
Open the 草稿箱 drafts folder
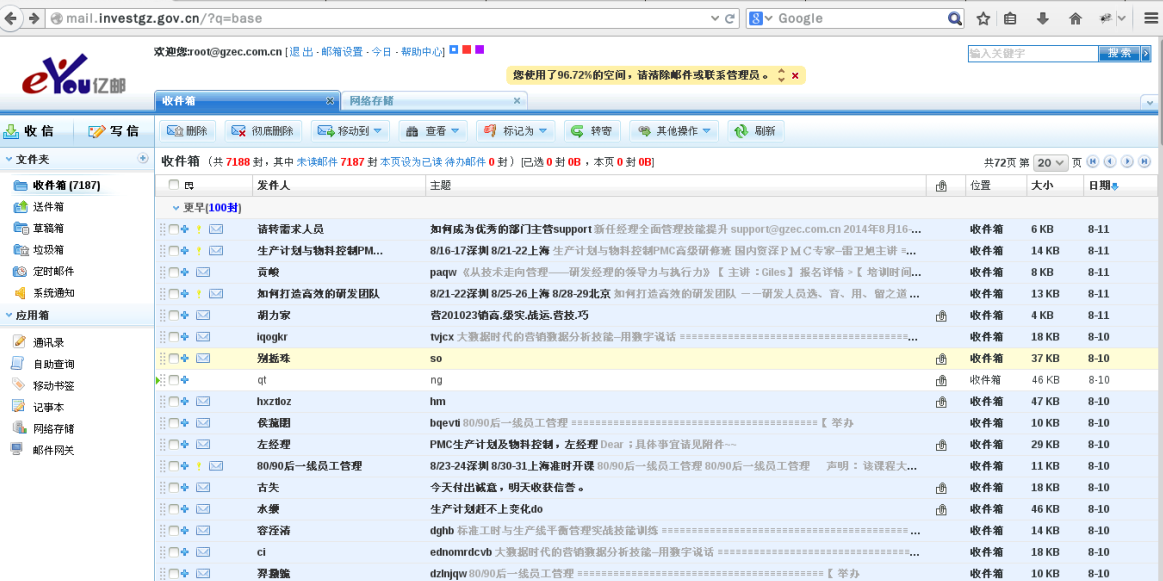point(48,229)
